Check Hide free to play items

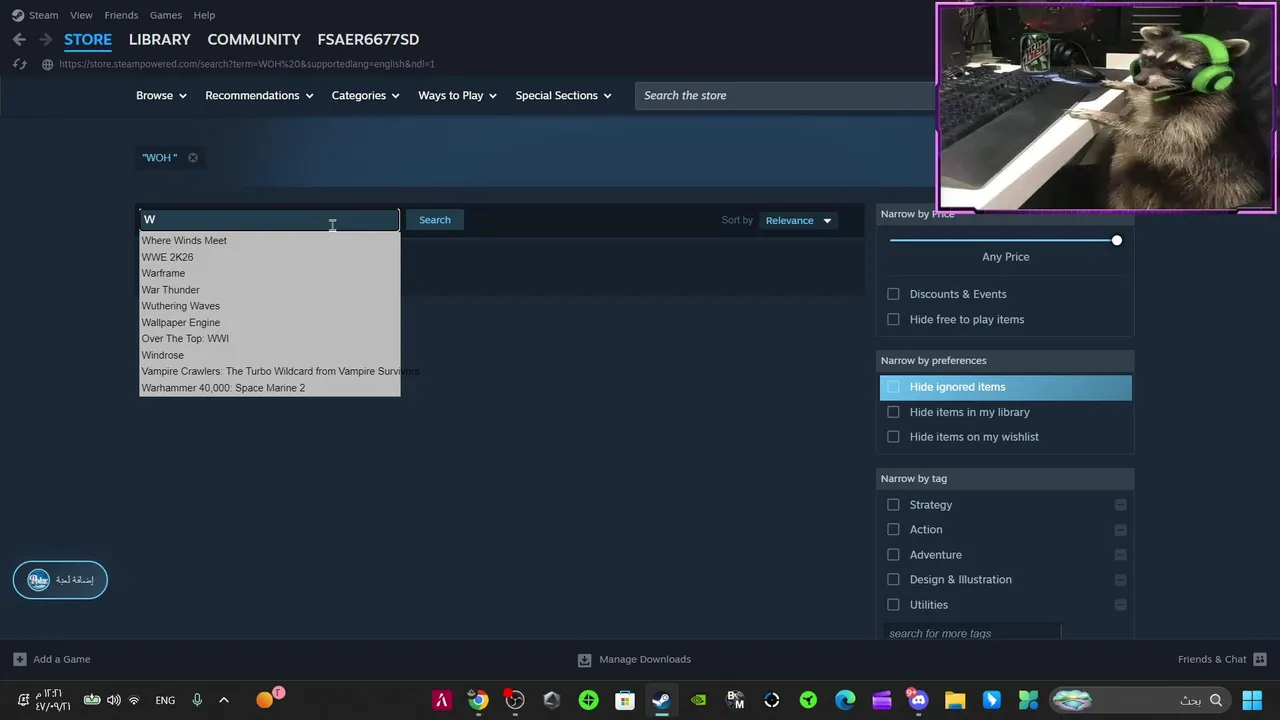(x=893, y=319)
